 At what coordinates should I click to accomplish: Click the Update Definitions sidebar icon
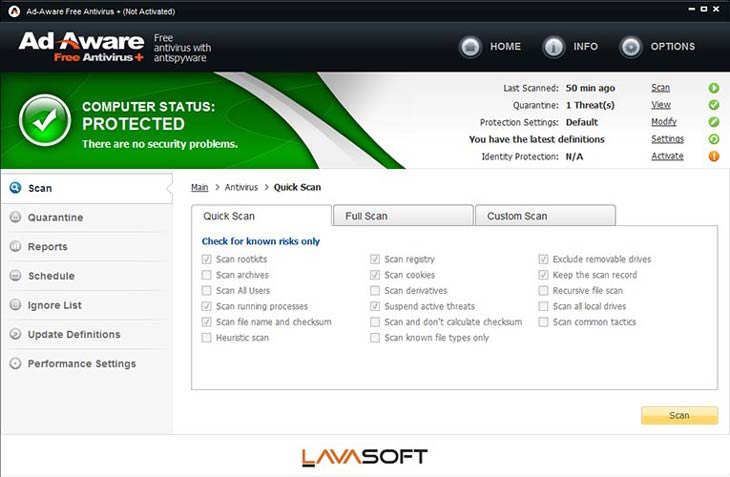[x=15, y=334]
